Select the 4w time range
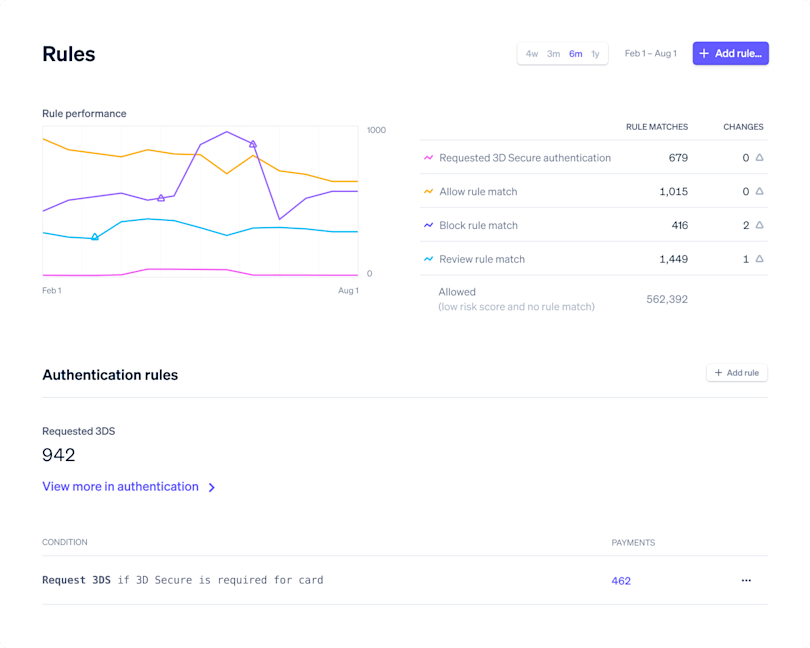Screen dimensions: 810x648 click(533, 53)
